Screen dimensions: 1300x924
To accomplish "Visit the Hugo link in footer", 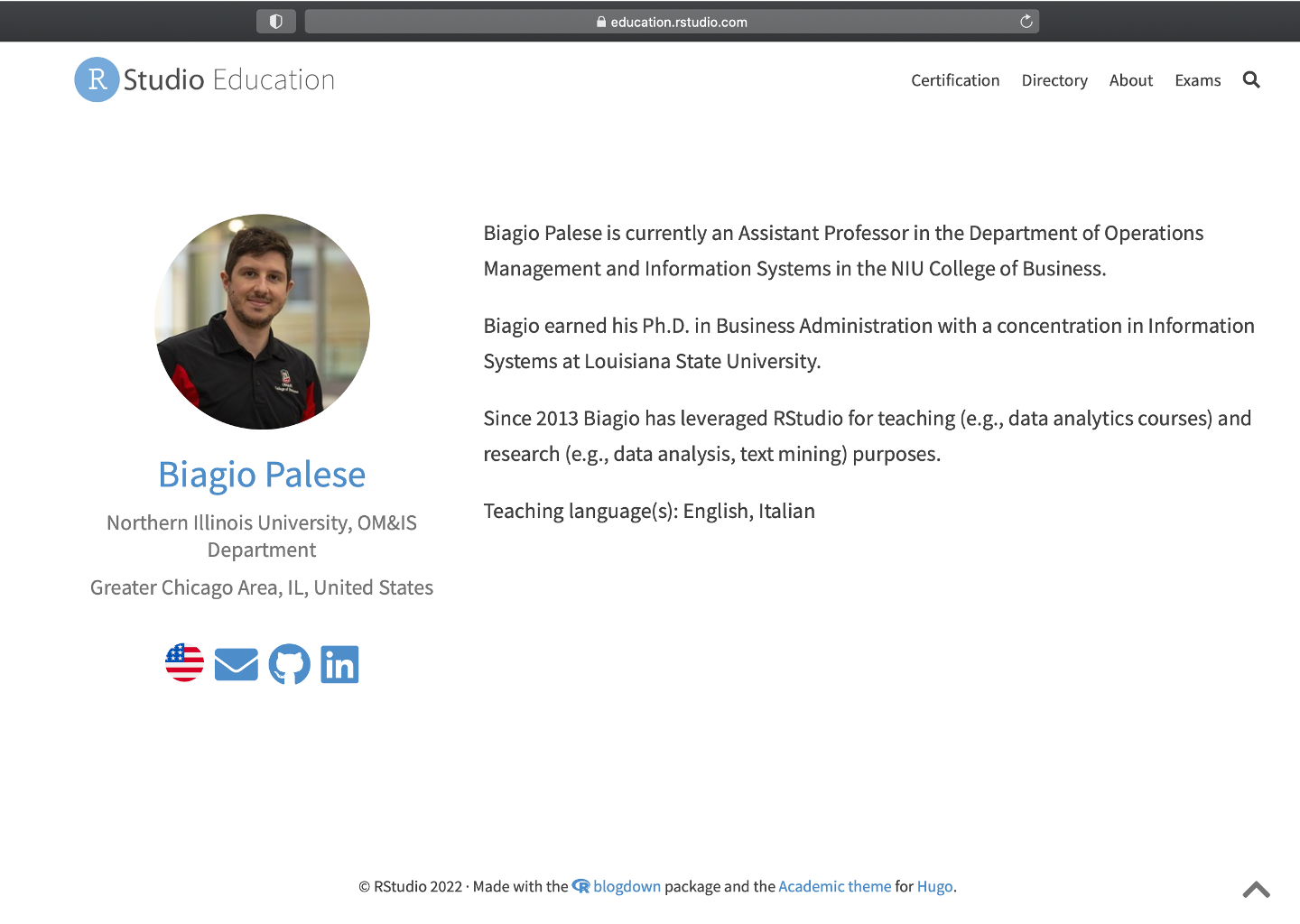I will point(934,886).
